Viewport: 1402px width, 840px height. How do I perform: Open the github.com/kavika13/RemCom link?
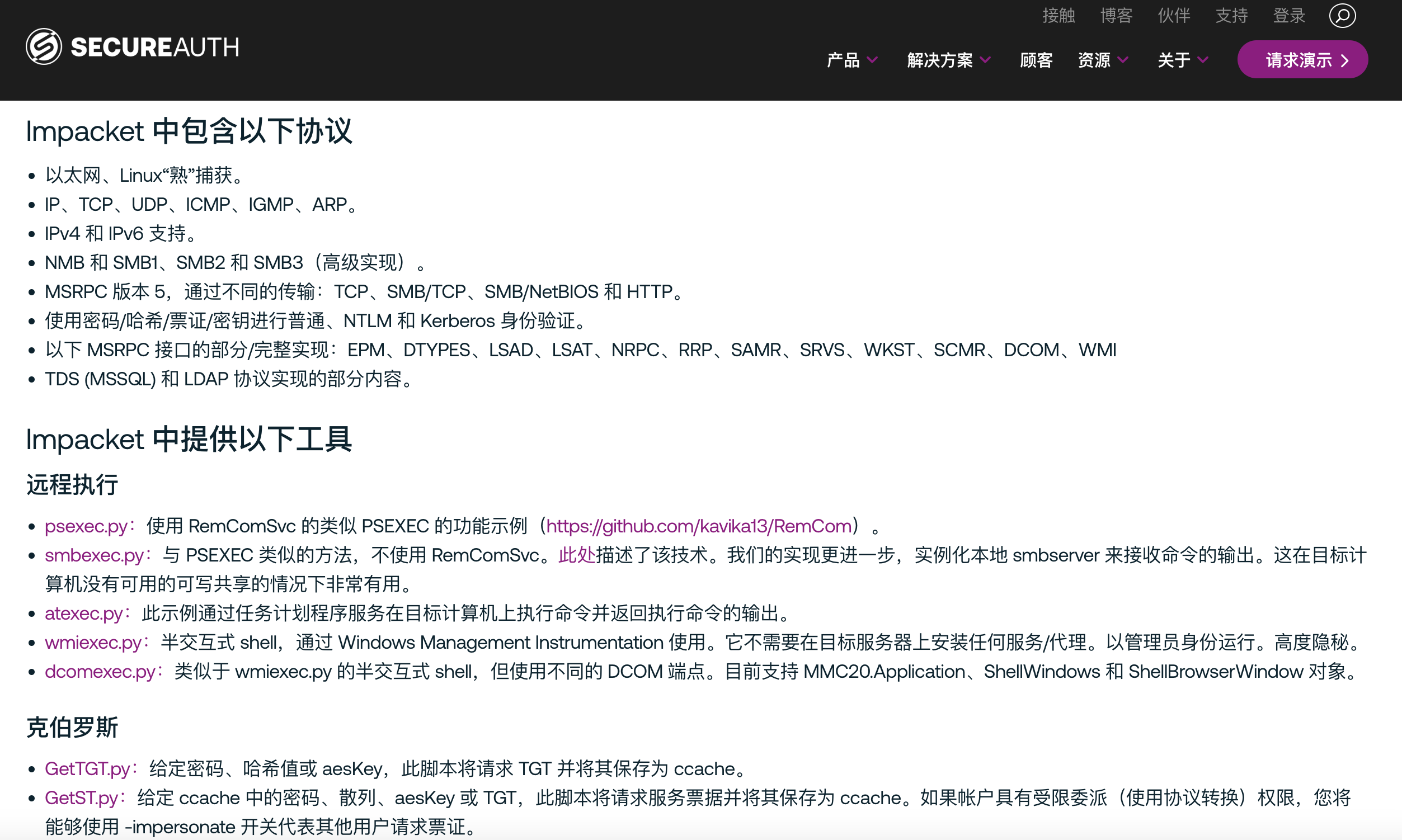point(699,526)
